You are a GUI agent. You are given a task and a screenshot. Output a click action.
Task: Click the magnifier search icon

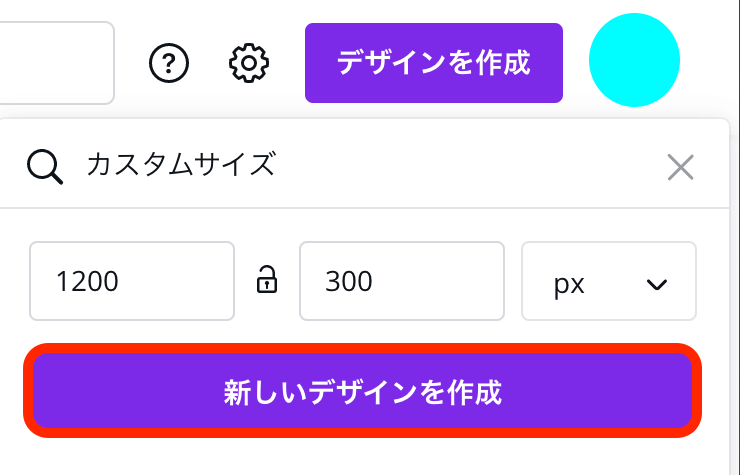click(x=45, y=166)
